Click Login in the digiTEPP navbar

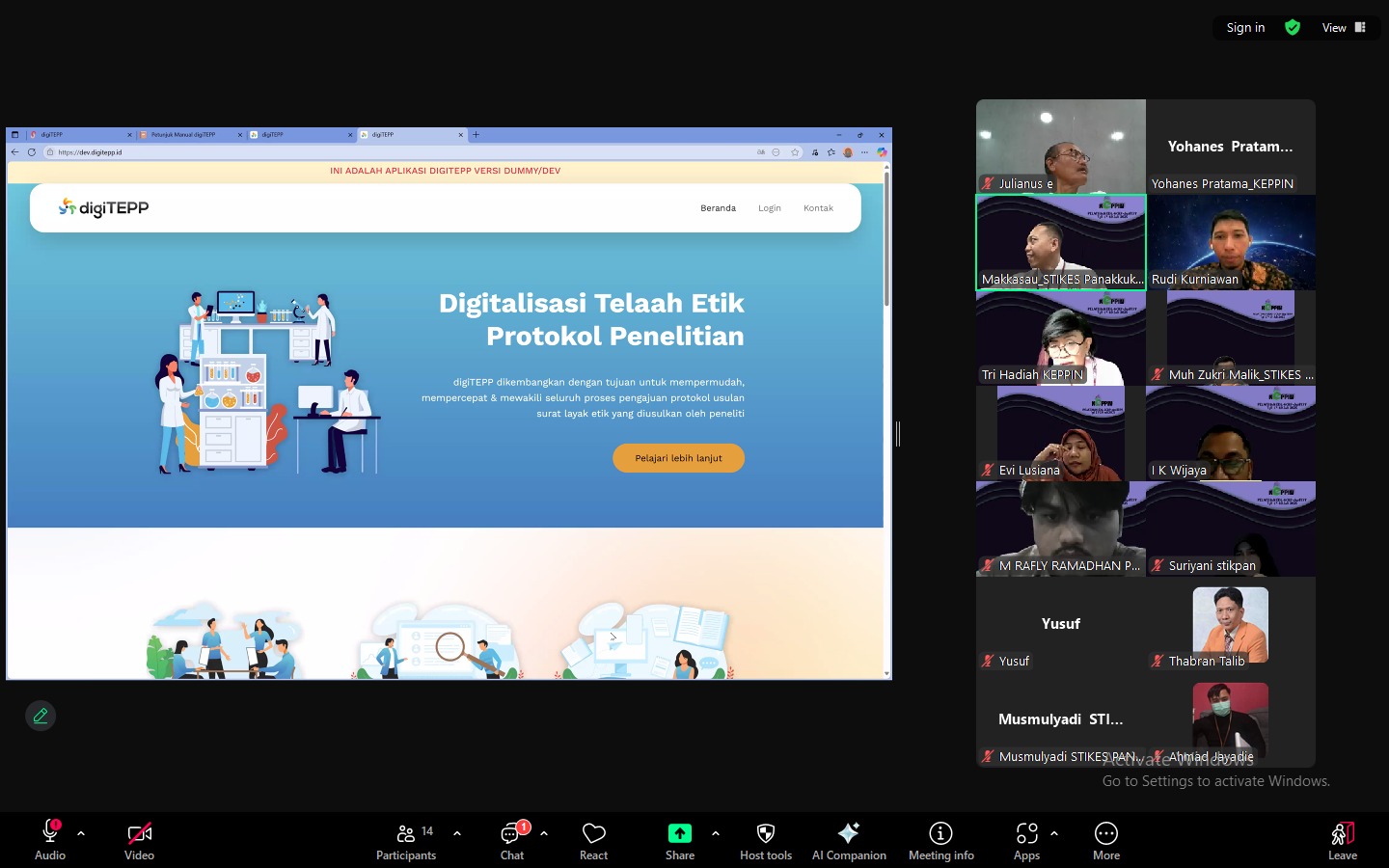coord(770,208)
